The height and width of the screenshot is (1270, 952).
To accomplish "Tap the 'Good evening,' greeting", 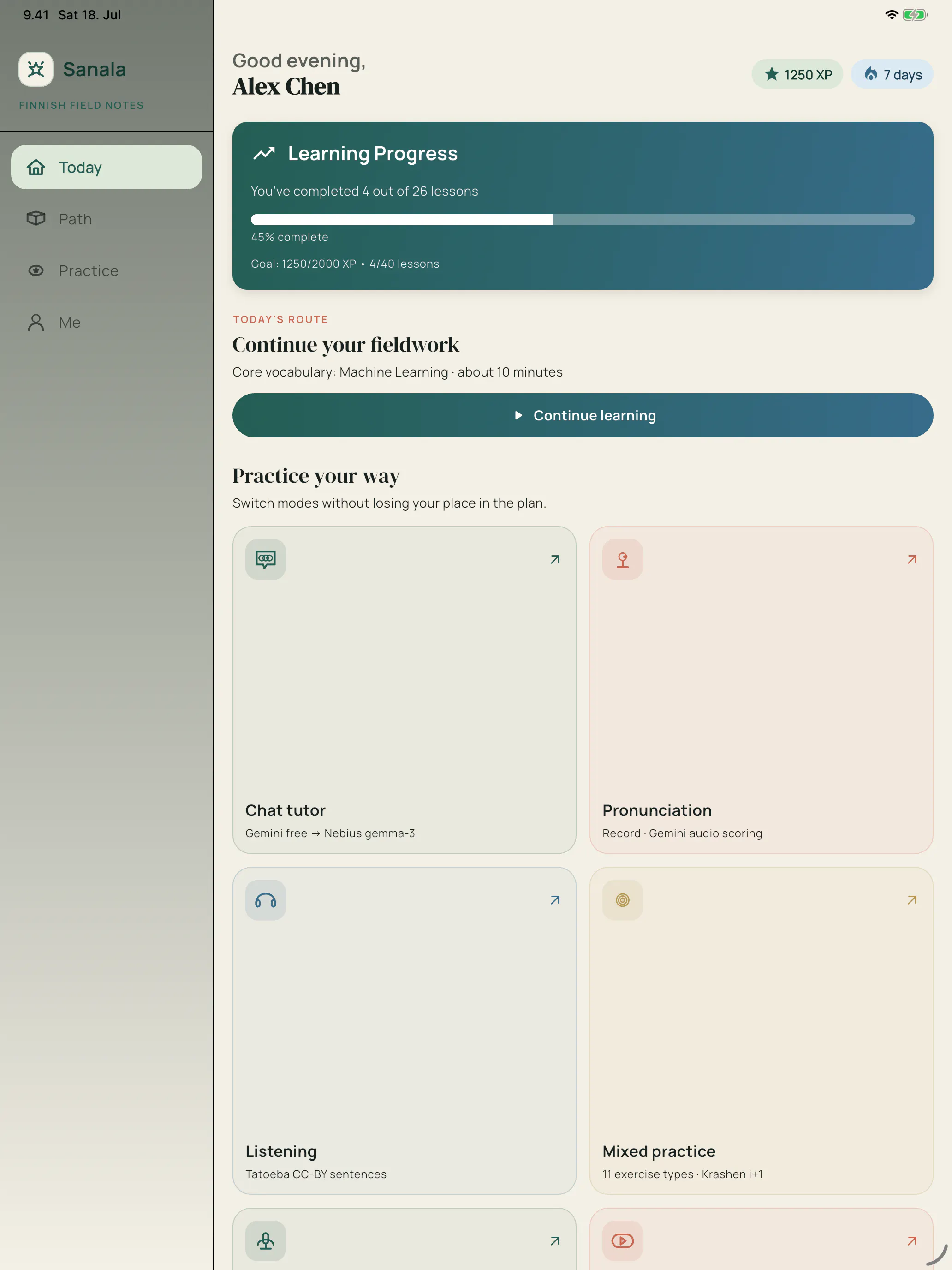I will 299,61.
